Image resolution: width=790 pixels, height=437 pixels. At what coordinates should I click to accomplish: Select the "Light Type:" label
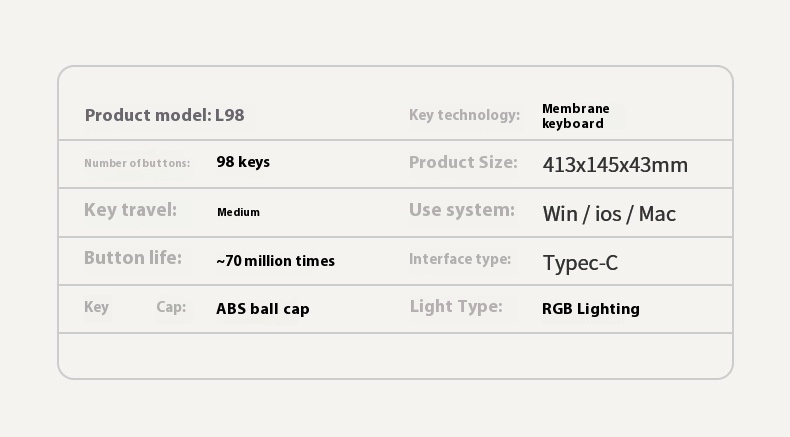[456, 307]
